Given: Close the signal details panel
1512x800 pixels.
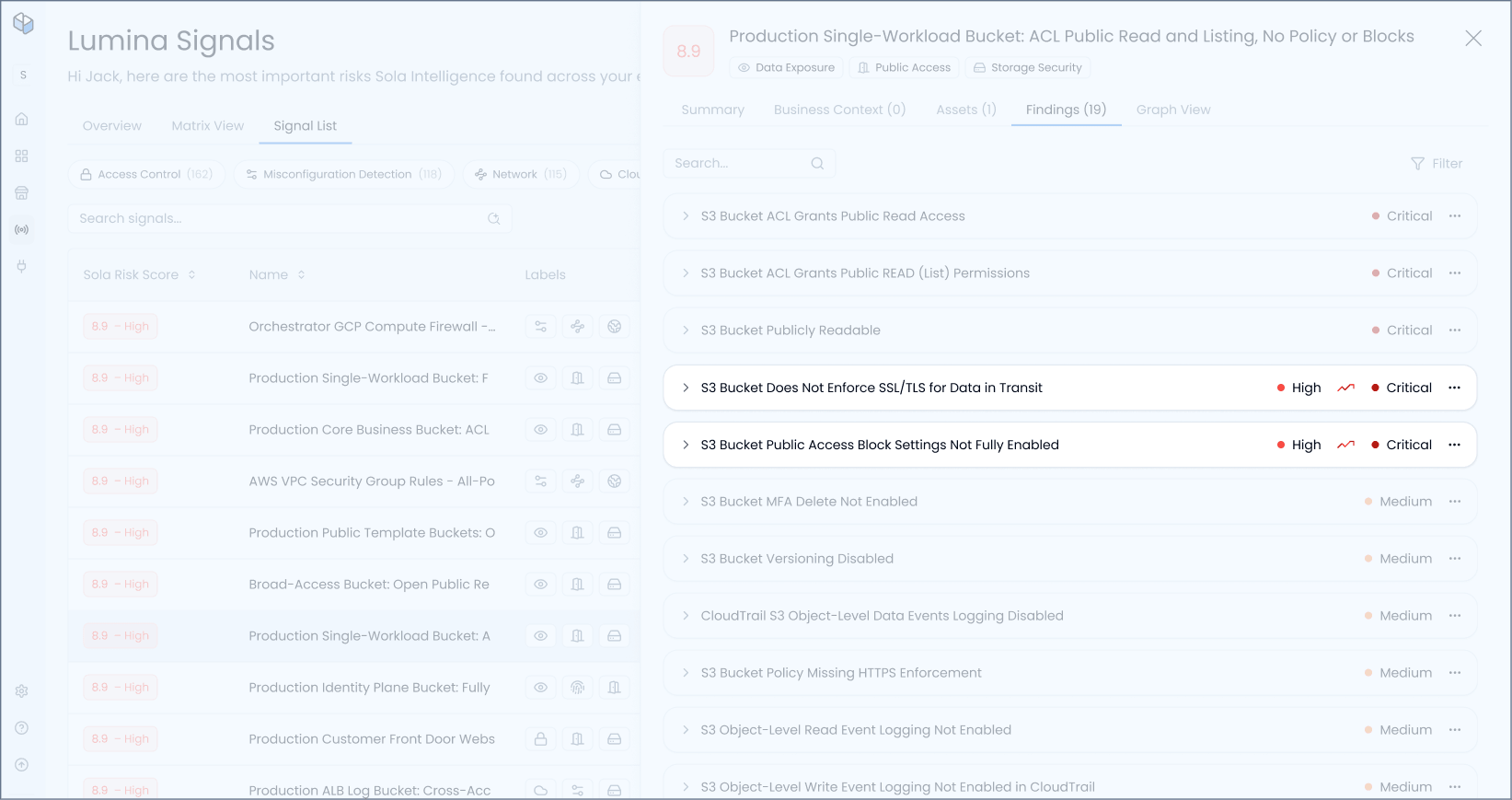Looking at the screenshot, I should (x=1473, y=38).
